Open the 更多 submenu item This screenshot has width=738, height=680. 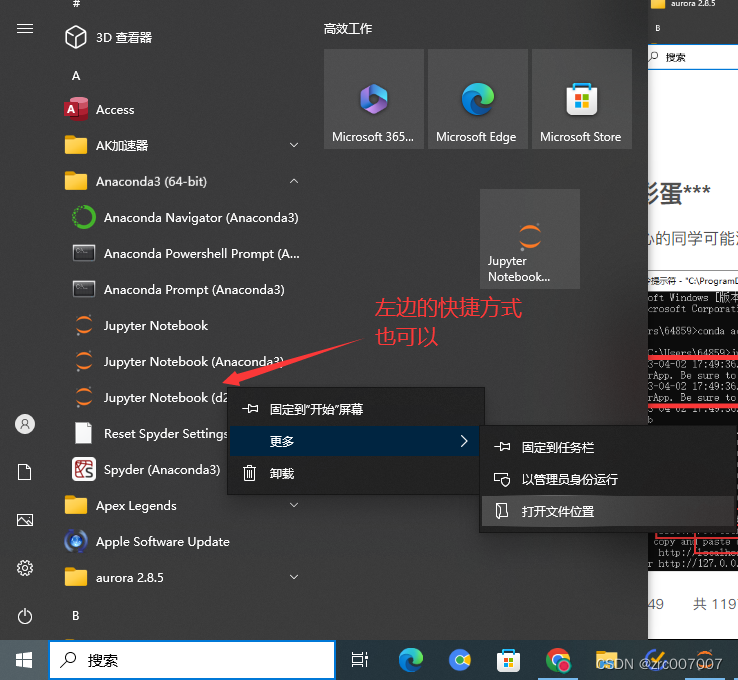[x=354, y=441]
